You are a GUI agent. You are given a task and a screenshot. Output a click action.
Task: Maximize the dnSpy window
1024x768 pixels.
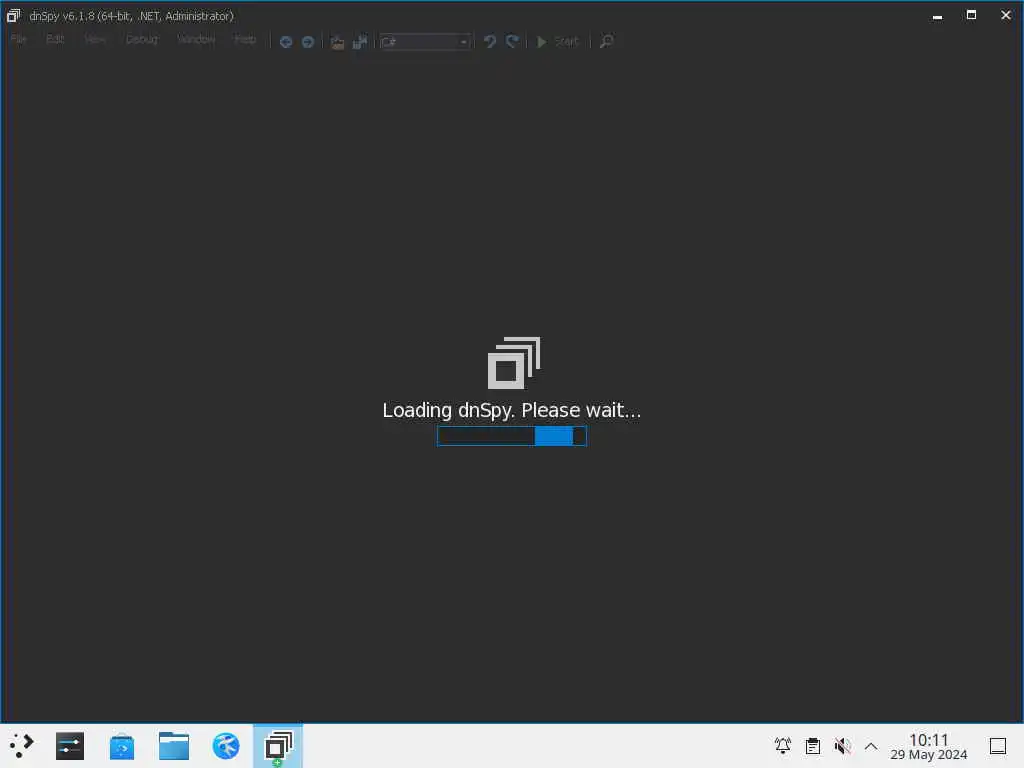[971, 15]
